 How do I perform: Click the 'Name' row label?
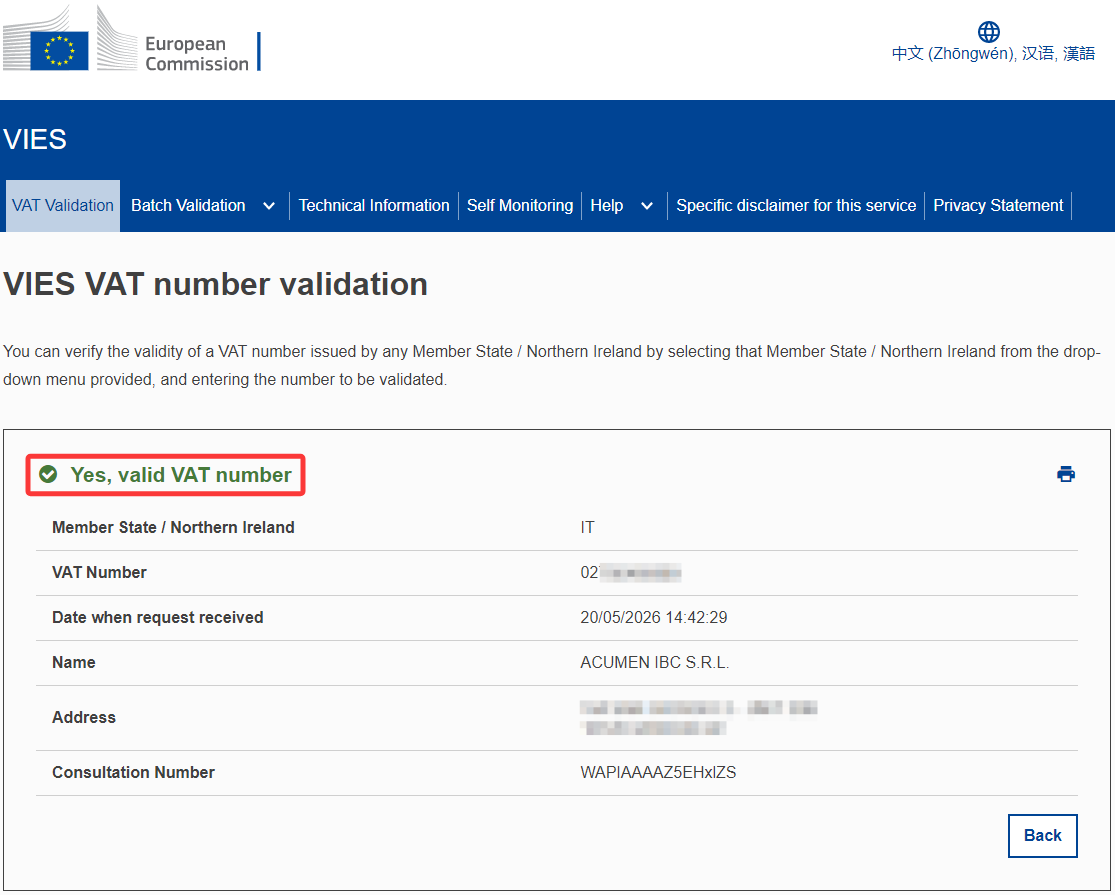tap(73, 663)
